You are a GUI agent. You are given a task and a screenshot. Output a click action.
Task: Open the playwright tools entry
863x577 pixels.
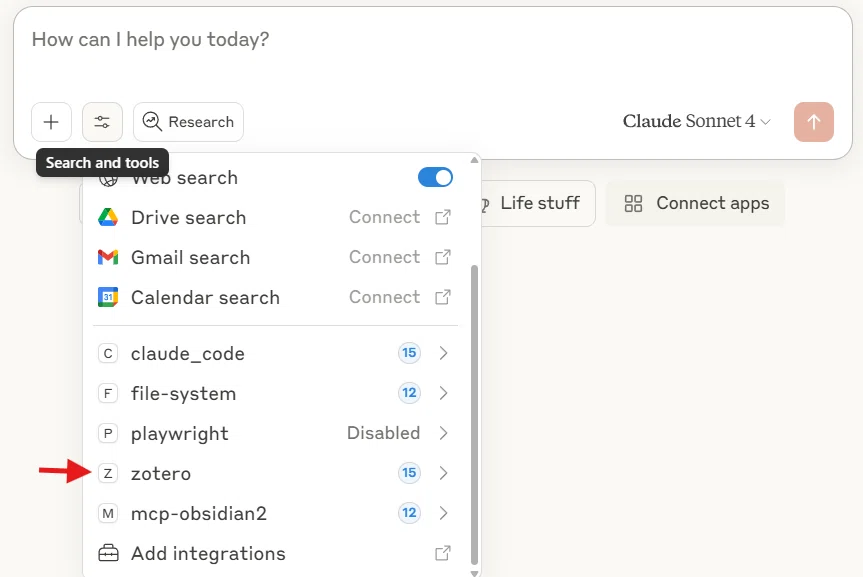click(275, 433)
